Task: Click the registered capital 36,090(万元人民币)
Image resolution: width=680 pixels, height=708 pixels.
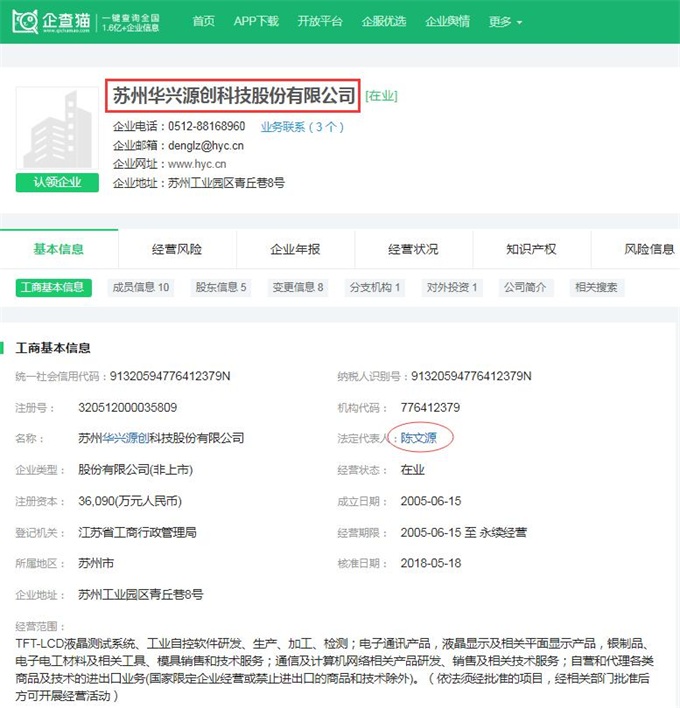Action: [x=130, y=501]
